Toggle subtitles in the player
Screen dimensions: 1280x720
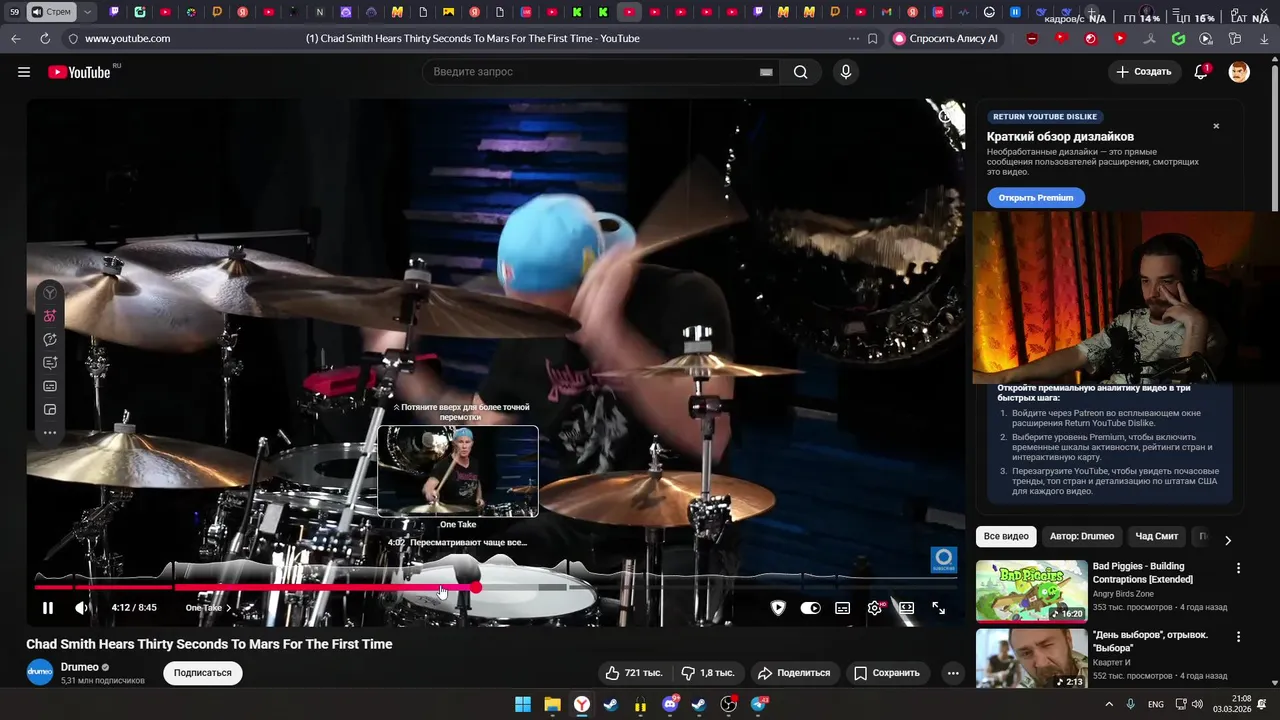coord(843,607)
